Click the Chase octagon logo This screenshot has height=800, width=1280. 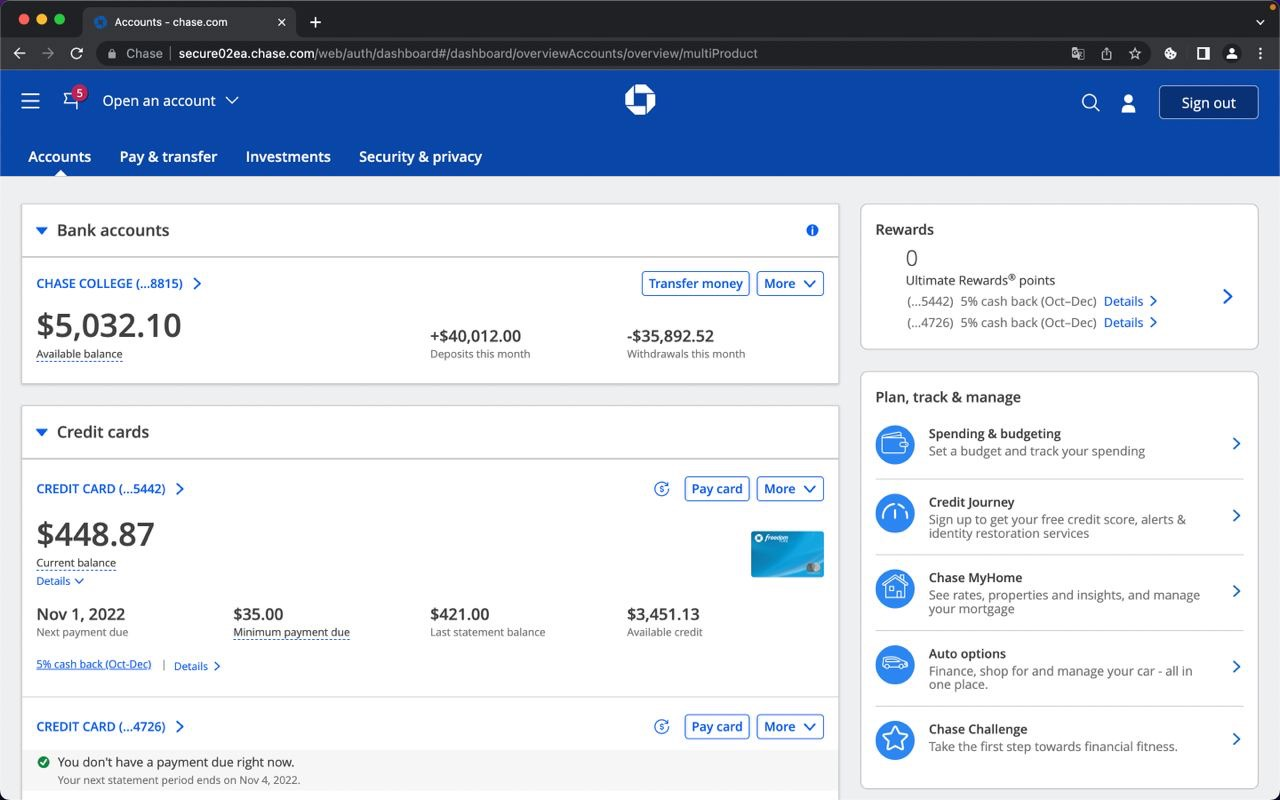click(640, 100)
